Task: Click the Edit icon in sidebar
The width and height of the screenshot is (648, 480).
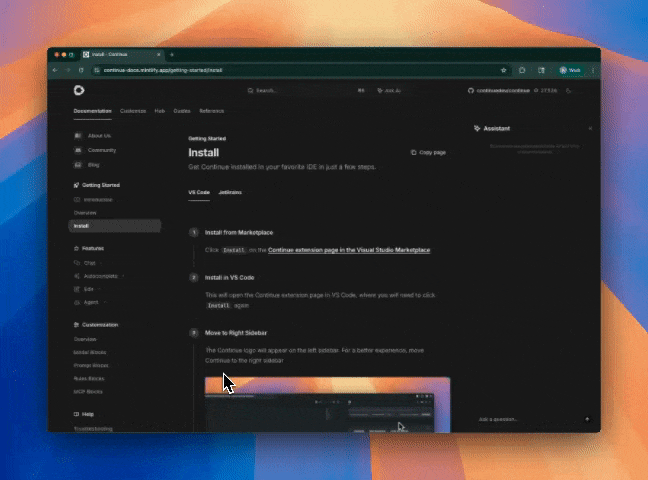Action: pyautogui.click(x=76, y=289)
